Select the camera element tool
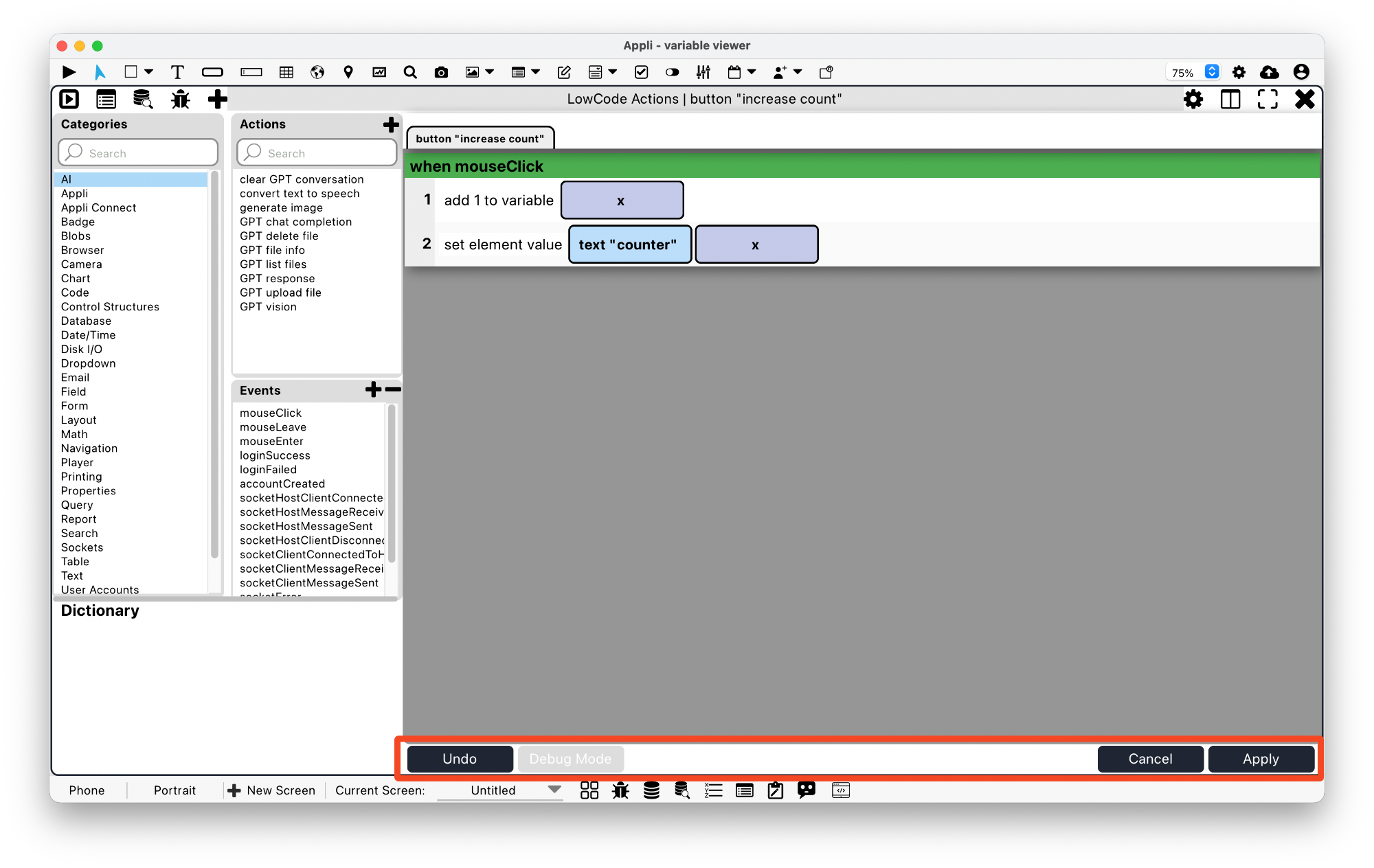Viewport: 1374px width, 868px height. pos(441,71)
